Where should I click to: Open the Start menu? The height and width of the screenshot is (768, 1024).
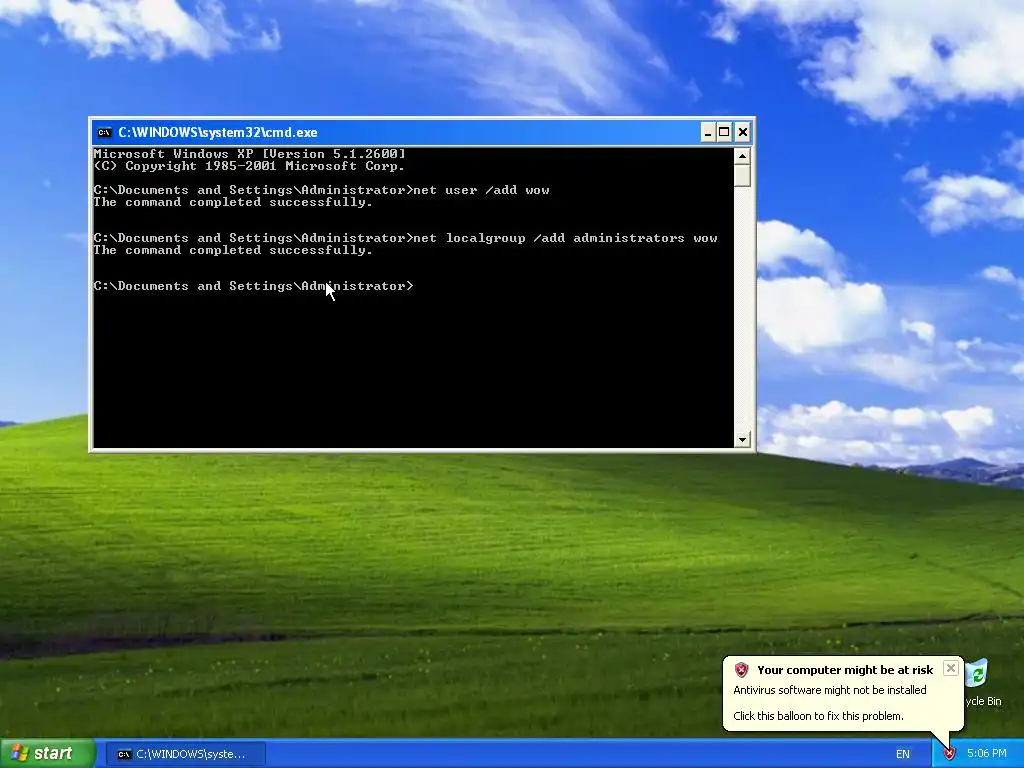point(47,754)
